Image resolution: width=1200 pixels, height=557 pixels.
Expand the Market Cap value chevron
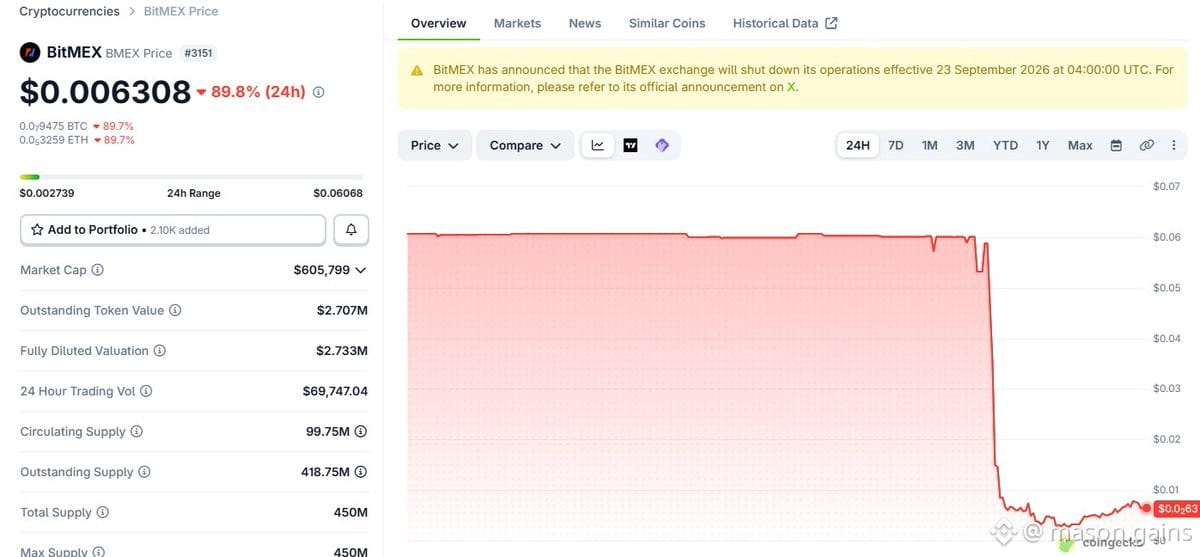tap(361, 270)
